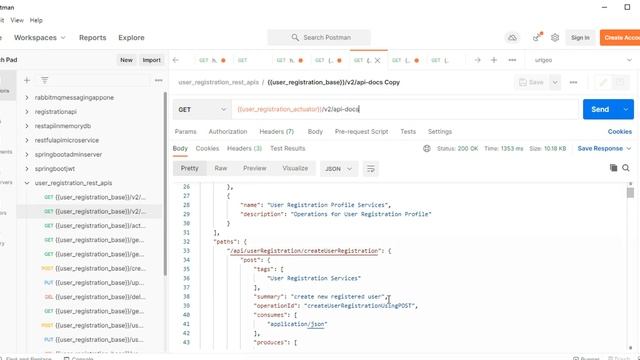
Task: Open the satellite capture requests icon
Action: tap(537, 37)
